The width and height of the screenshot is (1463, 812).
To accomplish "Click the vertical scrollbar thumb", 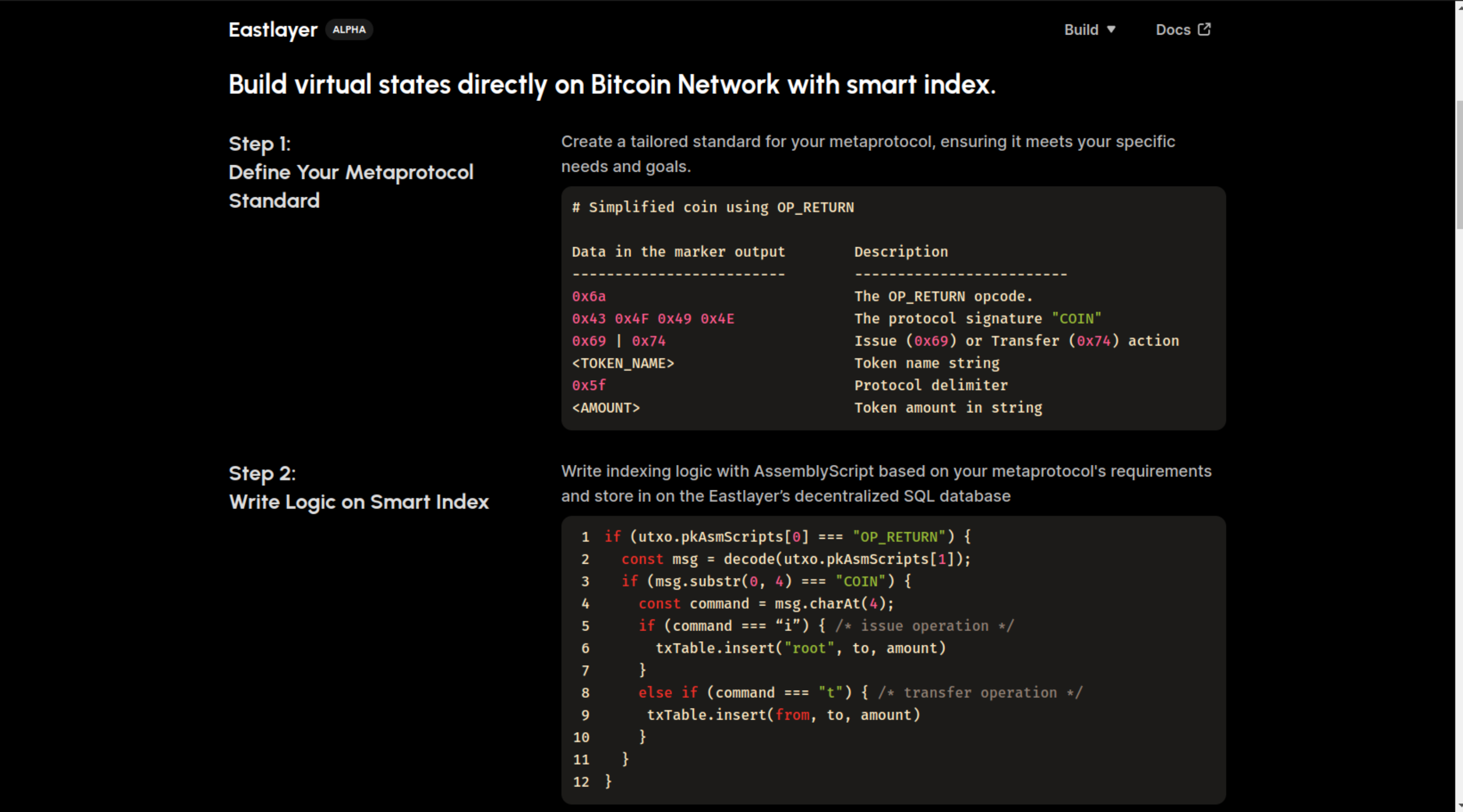I will click(x=1458, y=165).
